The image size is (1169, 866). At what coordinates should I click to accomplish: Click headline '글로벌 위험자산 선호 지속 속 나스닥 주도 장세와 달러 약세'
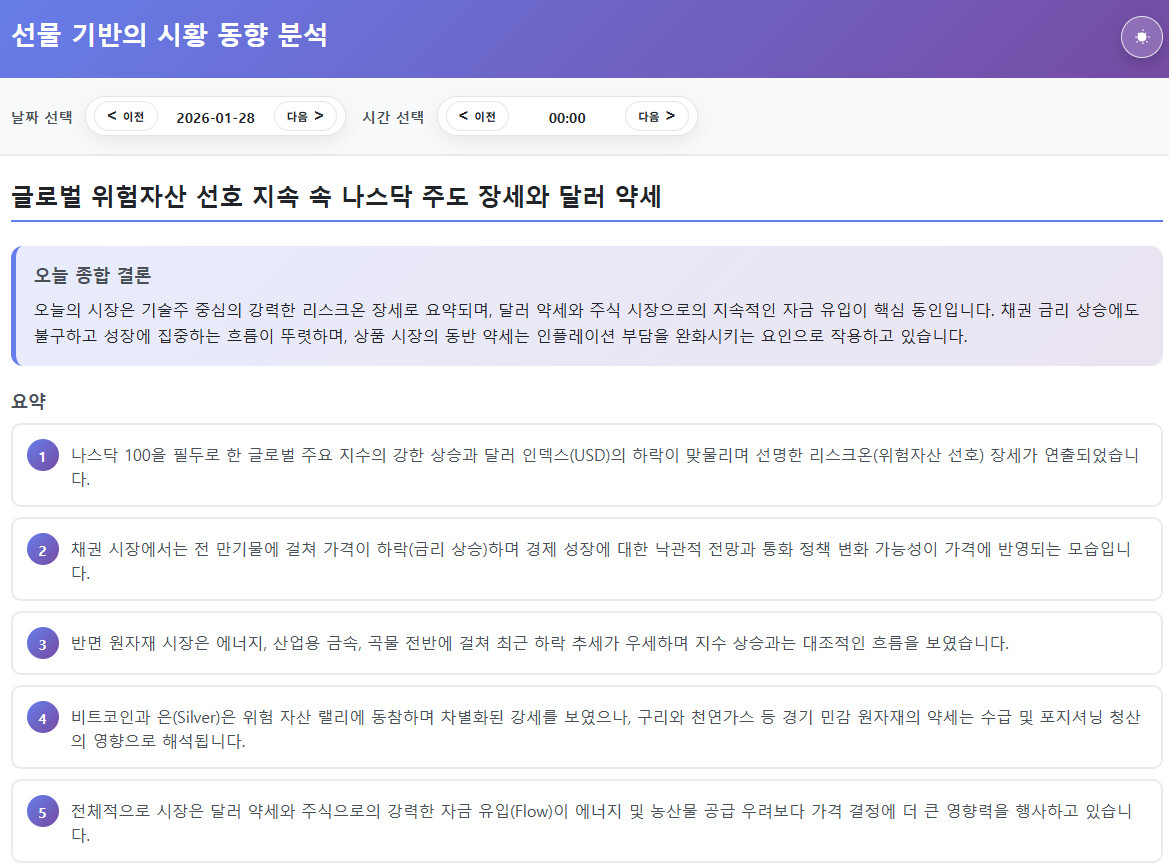(x=336, y=196)
